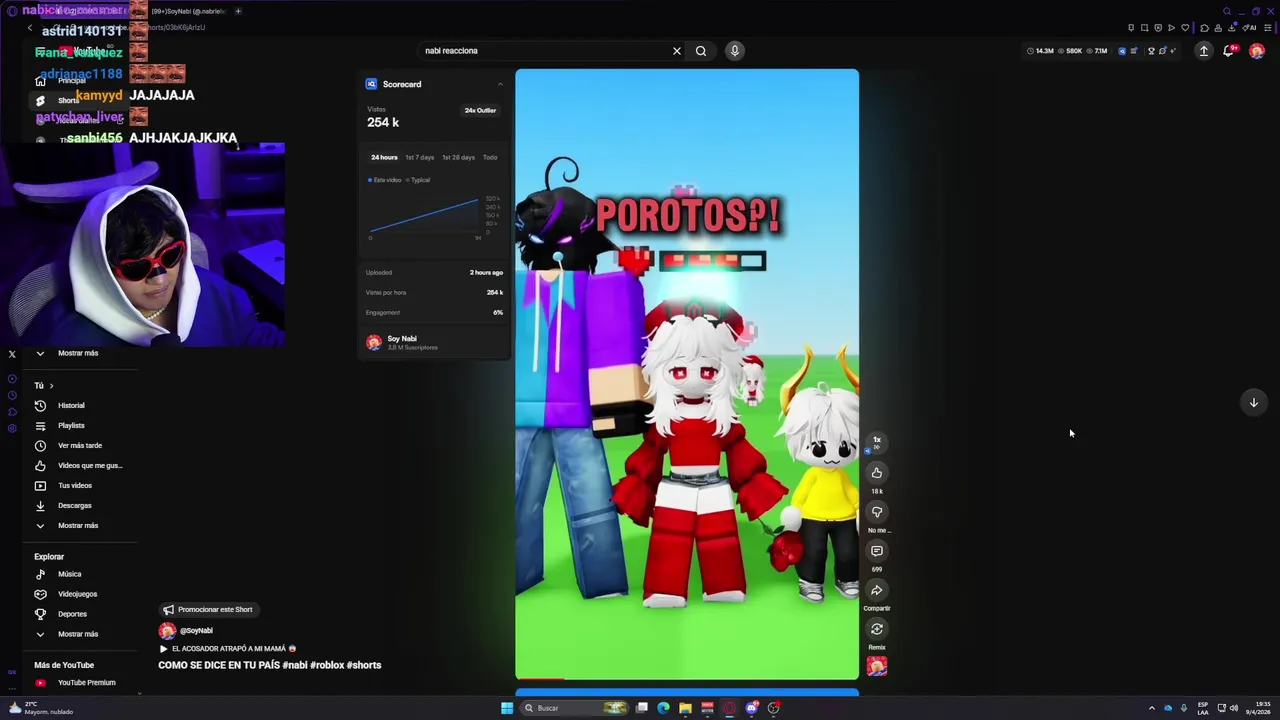Viewport: 1280px width, 720px height.
Task: Open X (Twitter) in browser sidebar
Action: tap(12, 354)
